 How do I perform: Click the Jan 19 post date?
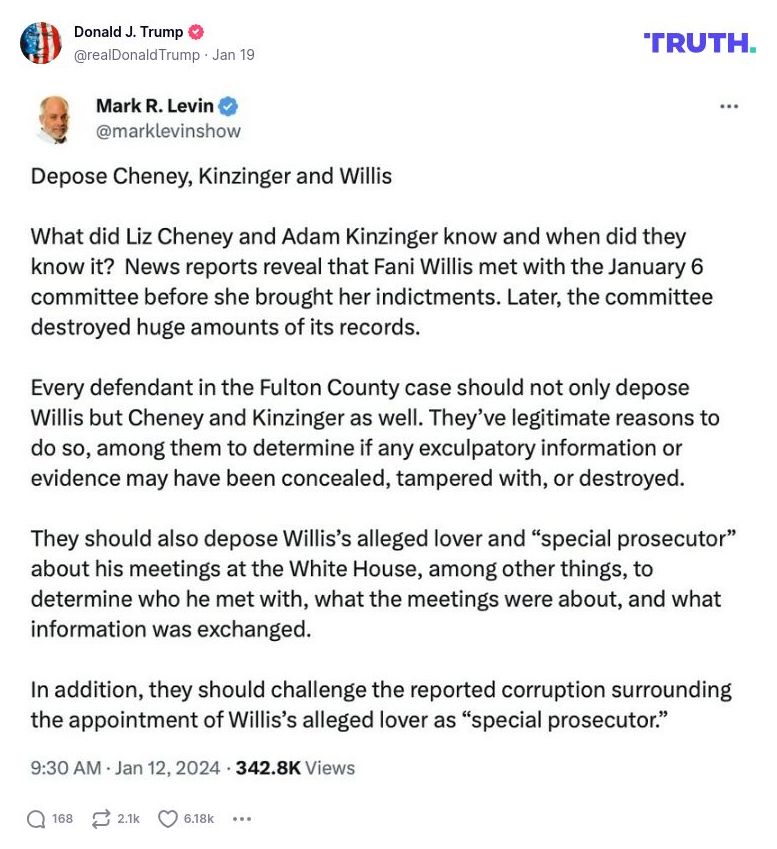233,55
